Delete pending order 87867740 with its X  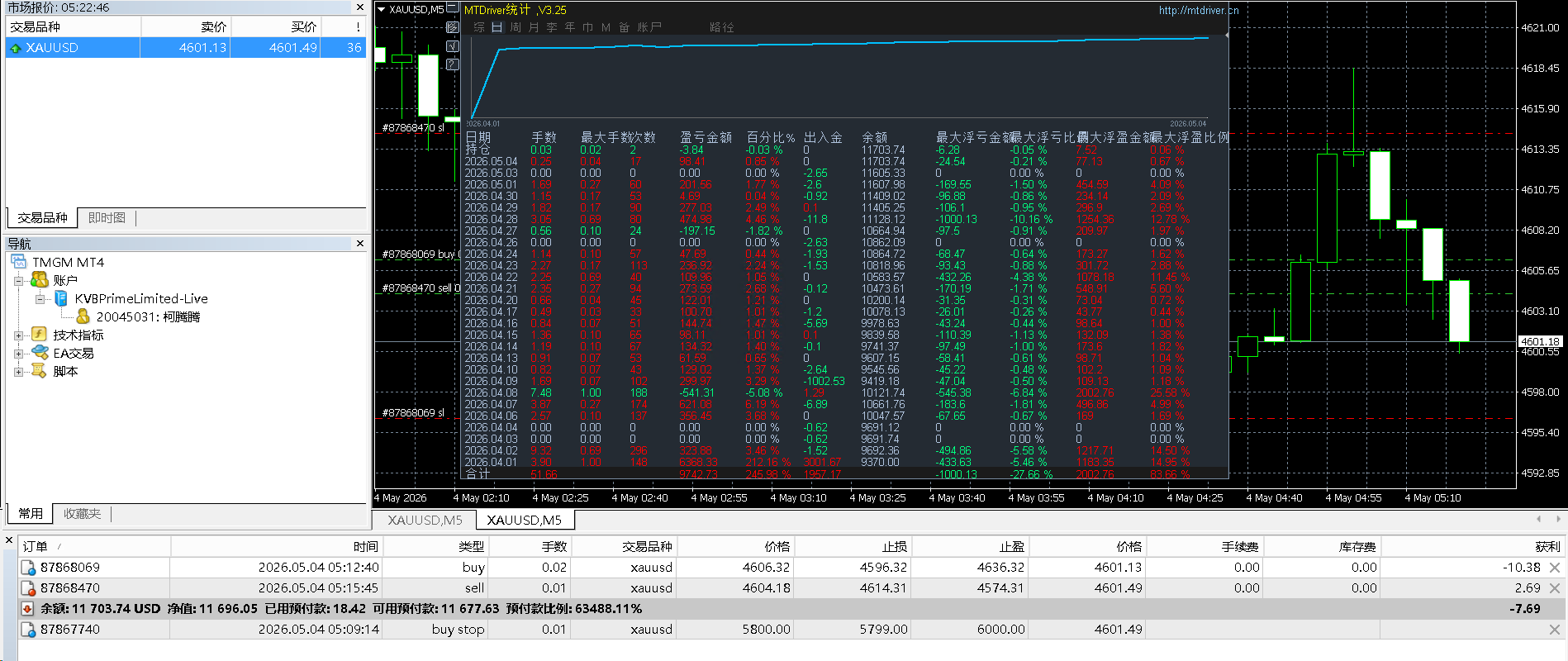(1554, 630)
